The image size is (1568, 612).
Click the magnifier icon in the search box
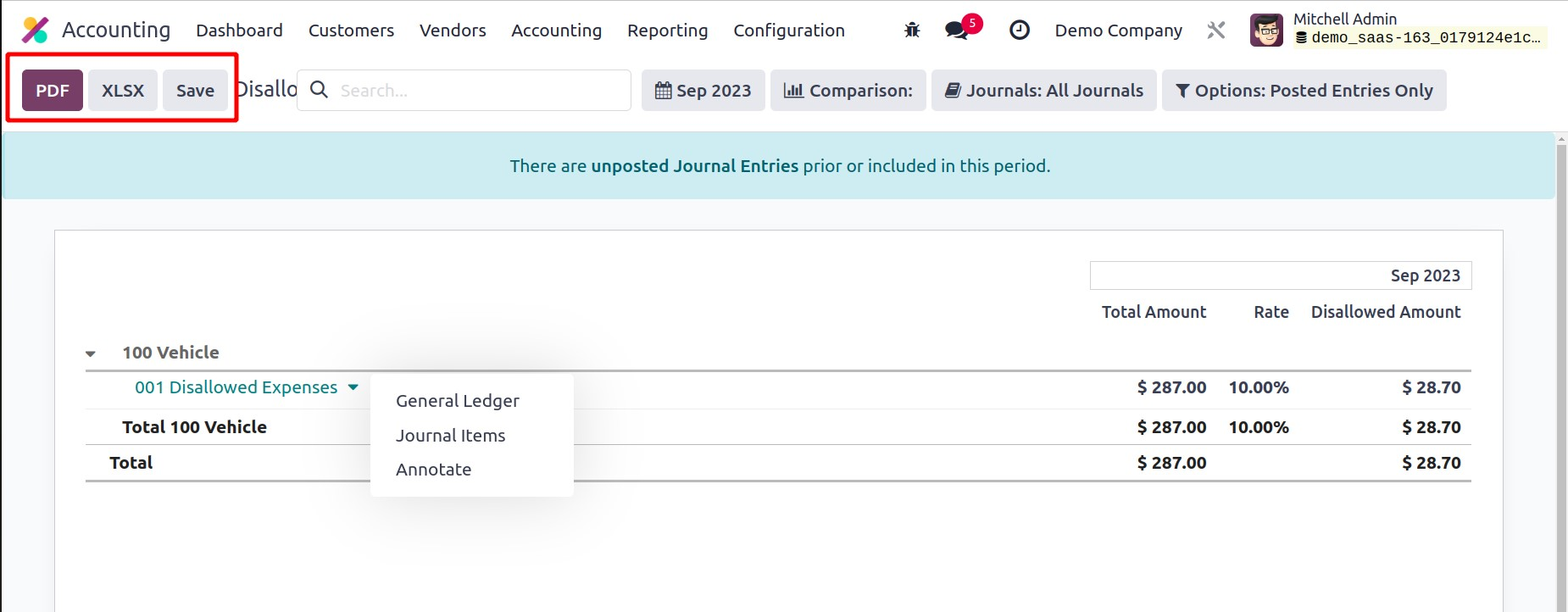tap(319, 90)
